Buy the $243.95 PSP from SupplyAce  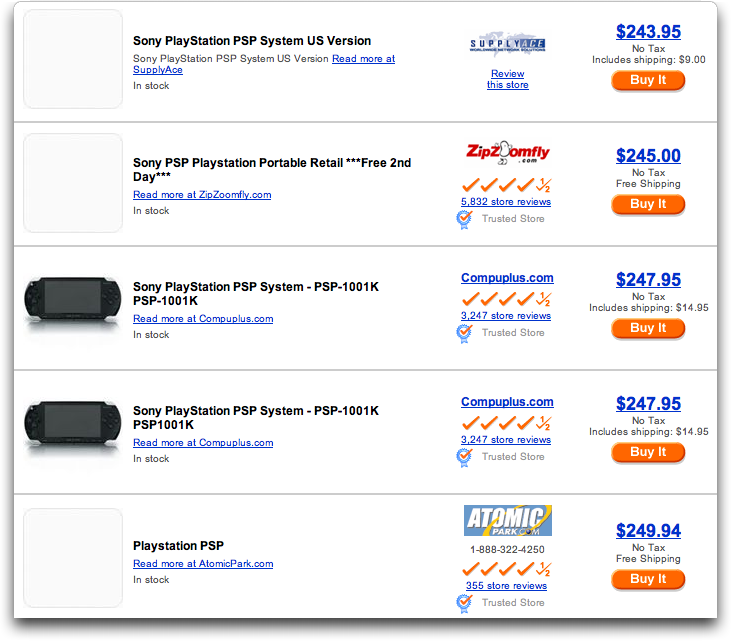[x=648, y=80]
